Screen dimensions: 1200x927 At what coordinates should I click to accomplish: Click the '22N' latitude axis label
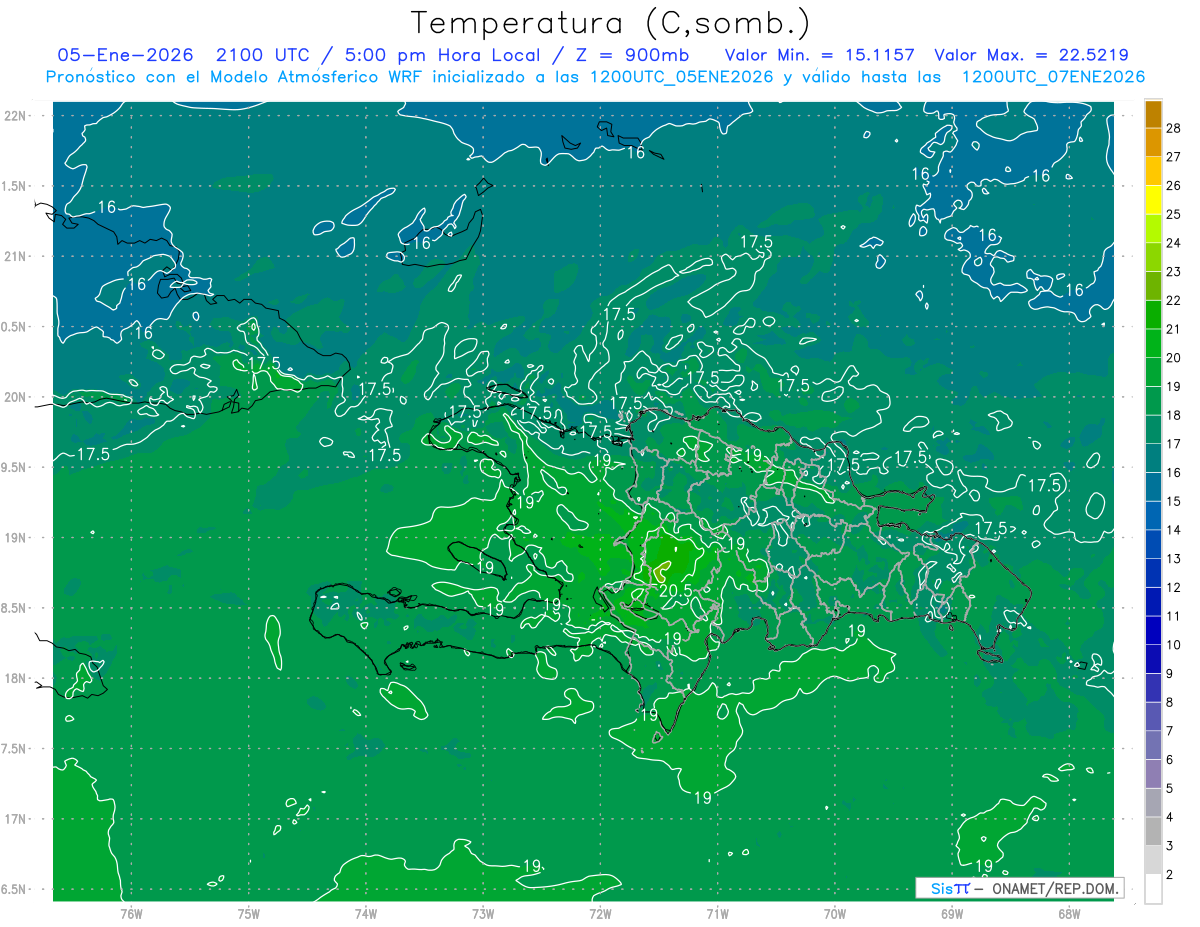(x=15, y=116)
